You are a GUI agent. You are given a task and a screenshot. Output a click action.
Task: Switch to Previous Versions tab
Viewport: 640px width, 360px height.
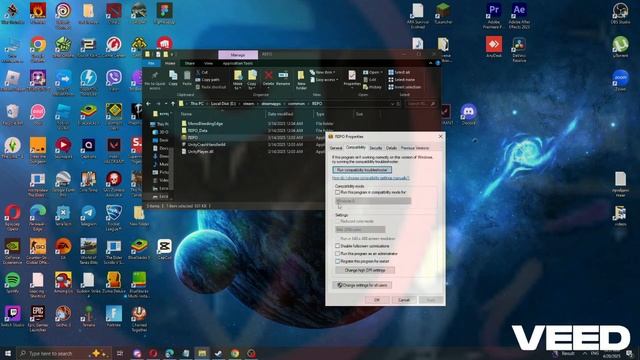pyautogui.click(x=415, y=148)
